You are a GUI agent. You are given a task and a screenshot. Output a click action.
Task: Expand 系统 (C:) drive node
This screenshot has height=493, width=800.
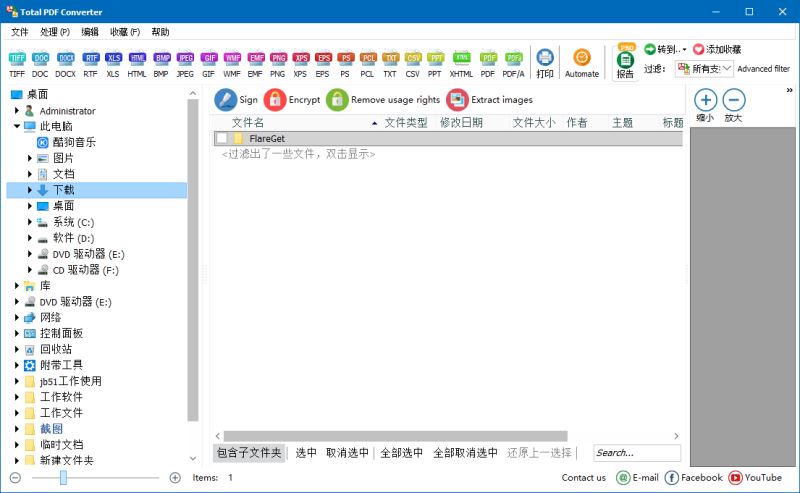pyautogui.click(x=30, y=222)
